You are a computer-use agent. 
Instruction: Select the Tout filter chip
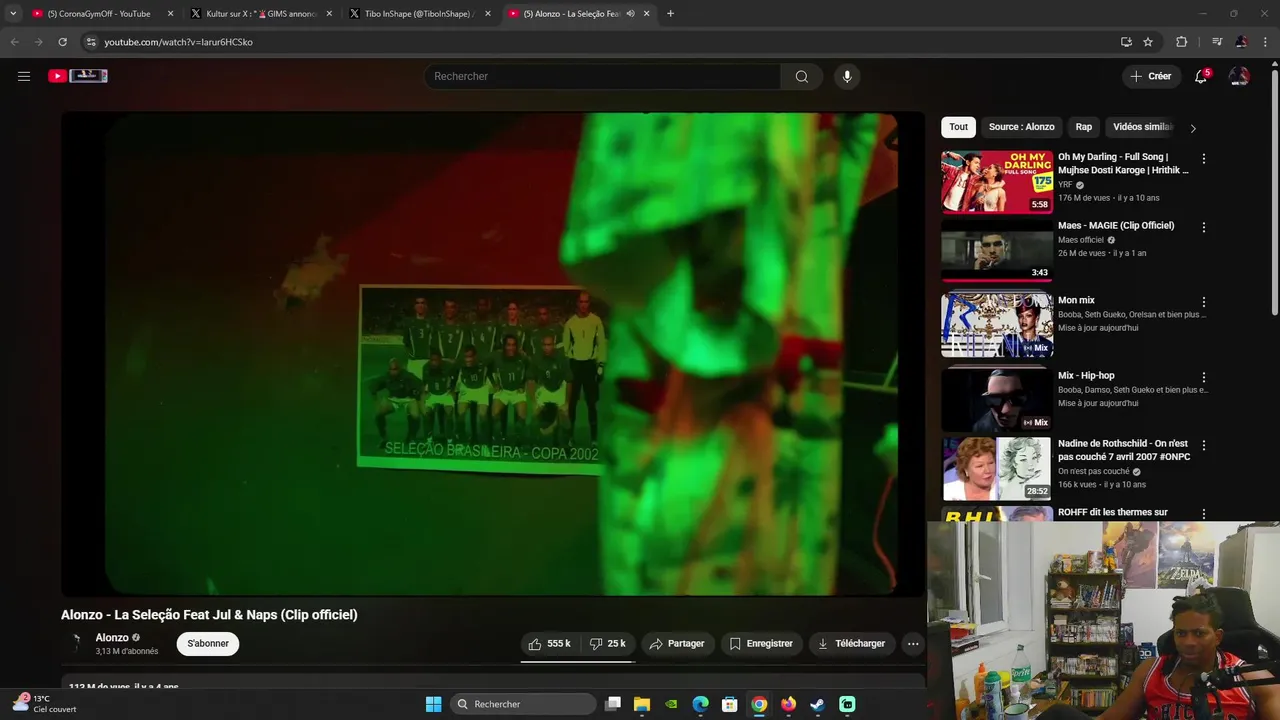click(958, 127)
